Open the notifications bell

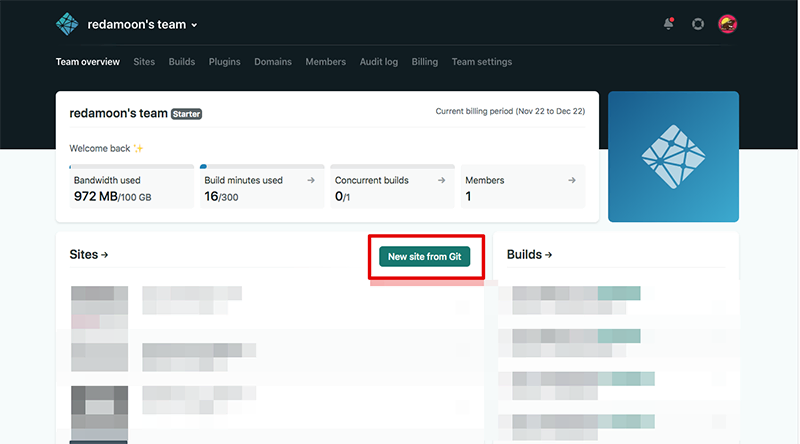pyautogui.click(x=668, y=23)
